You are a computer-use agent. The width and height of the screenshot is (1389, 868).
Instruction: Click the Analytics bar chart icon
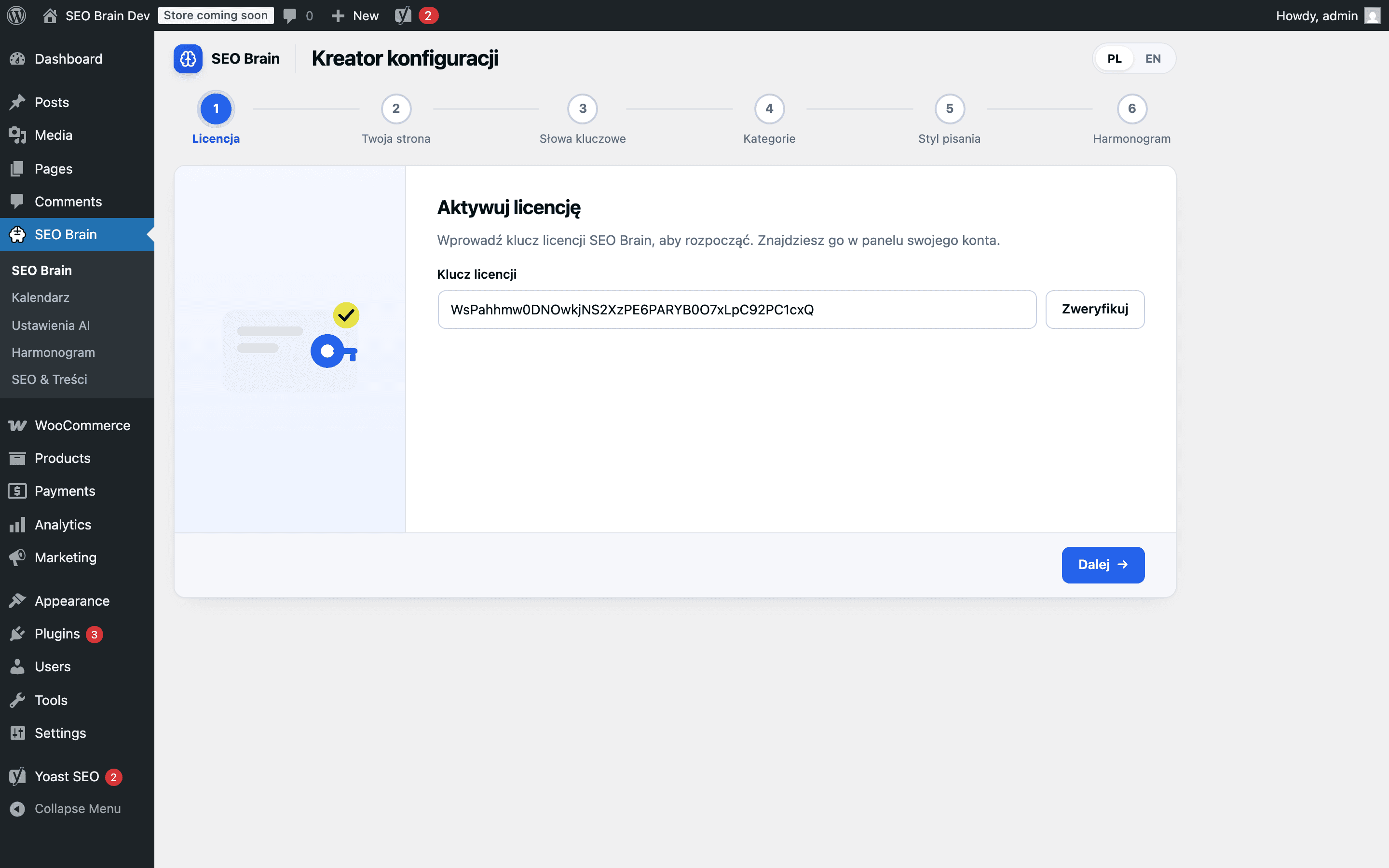[17, 525]
